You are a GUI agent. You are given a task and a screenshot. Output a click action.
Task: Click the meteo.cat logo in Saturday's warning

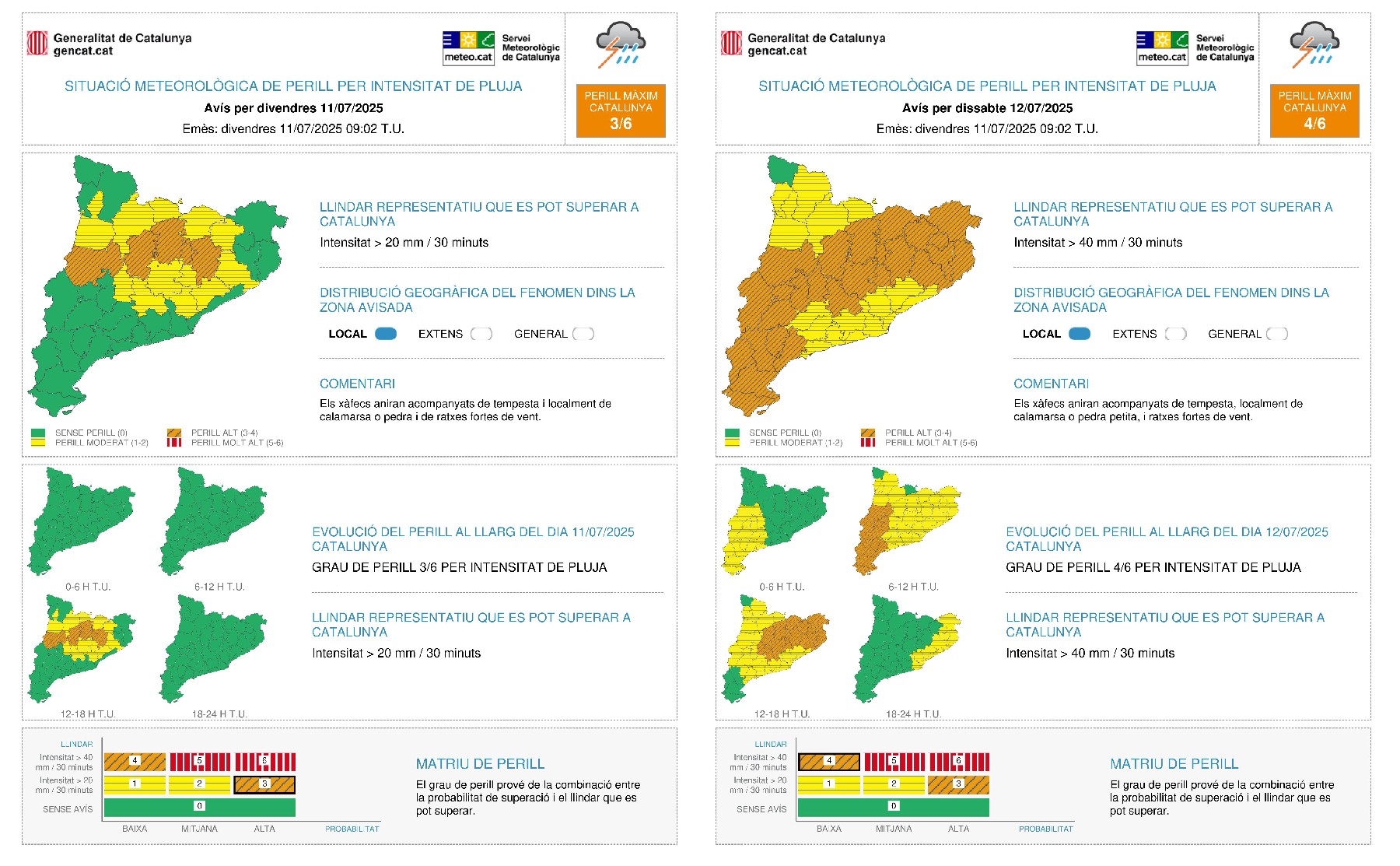pyautogui.click(x=1162, y=47)
